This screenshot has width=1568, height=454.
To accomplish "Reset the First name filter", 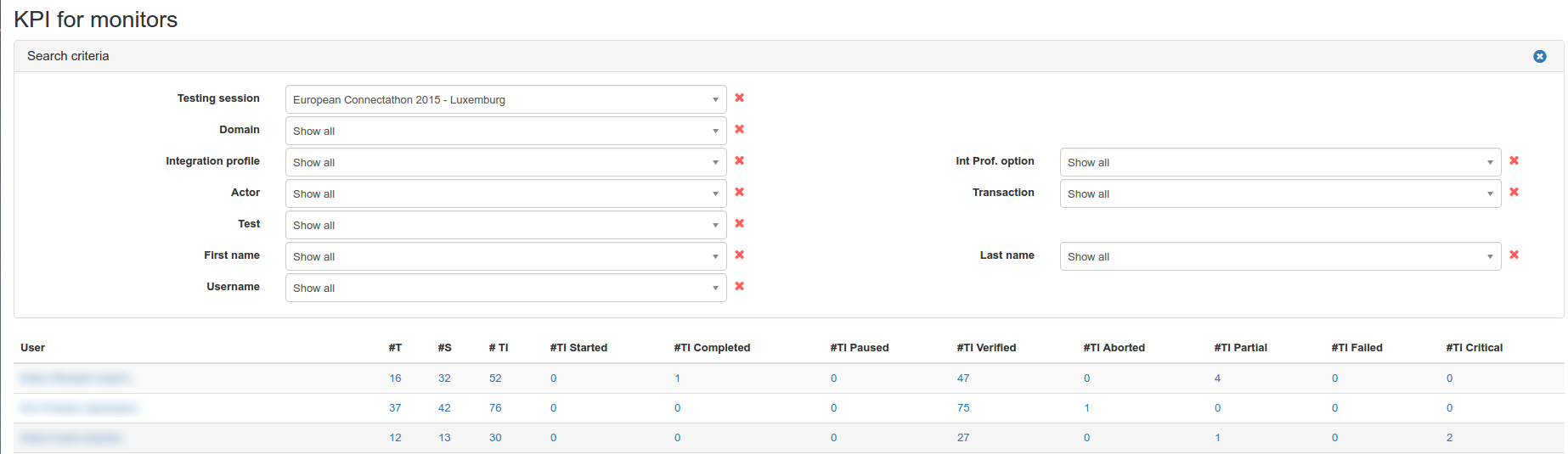I will pos(739,255).
